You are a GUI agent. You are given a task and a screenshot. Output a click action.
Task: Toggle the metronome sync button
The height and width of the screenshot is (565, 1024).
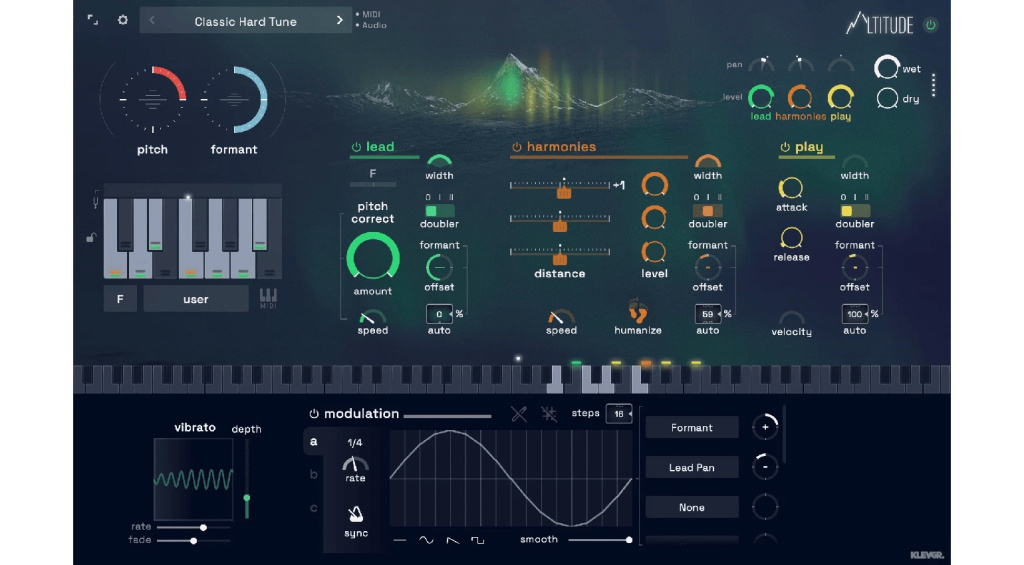(x=355, y=513)
